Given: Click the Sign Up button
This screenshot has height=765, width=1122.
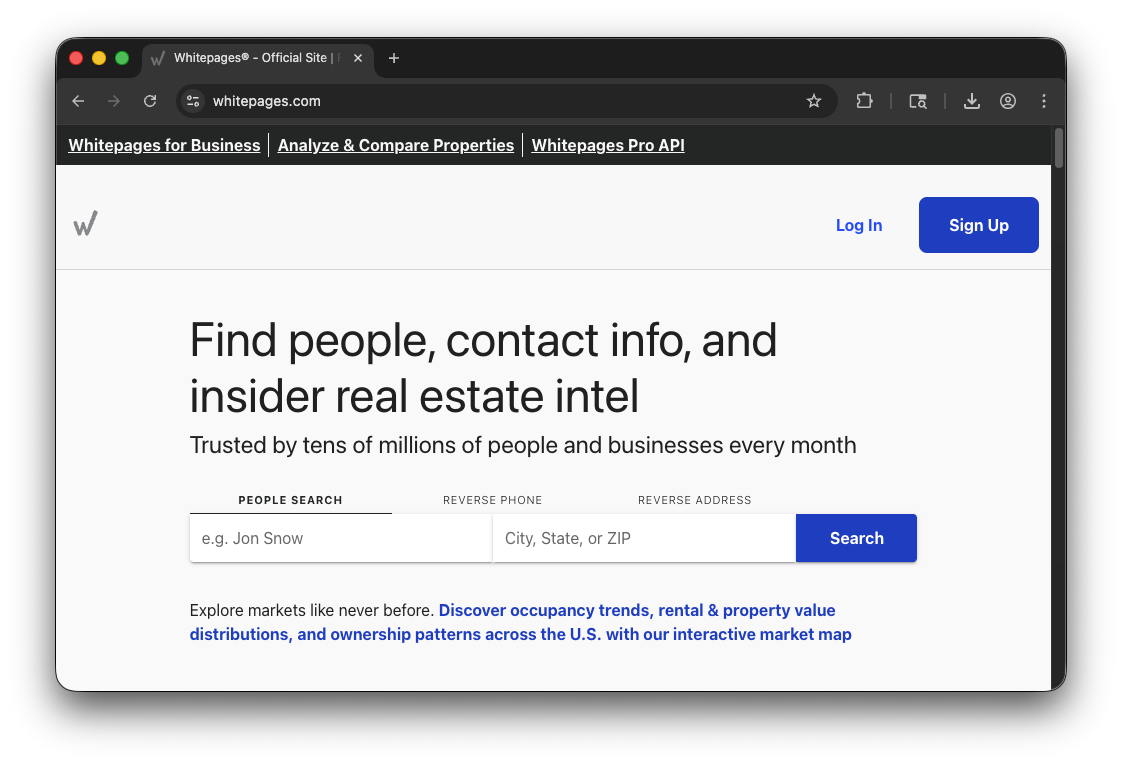Looking at the screenshot, I should click(x=978, y=224).
